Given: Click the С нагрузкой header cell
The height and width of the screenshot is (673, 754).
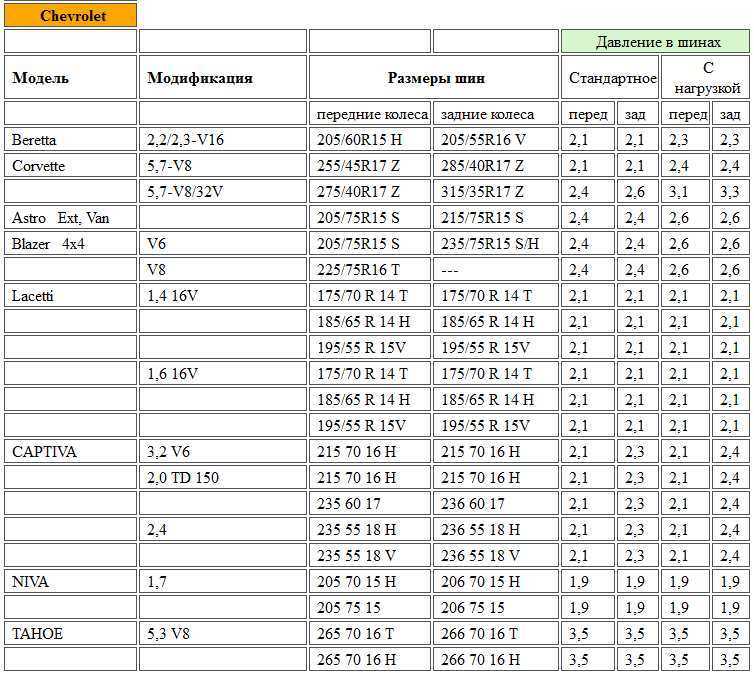Looking at the screenshot, I should click(x=705, y=77).
